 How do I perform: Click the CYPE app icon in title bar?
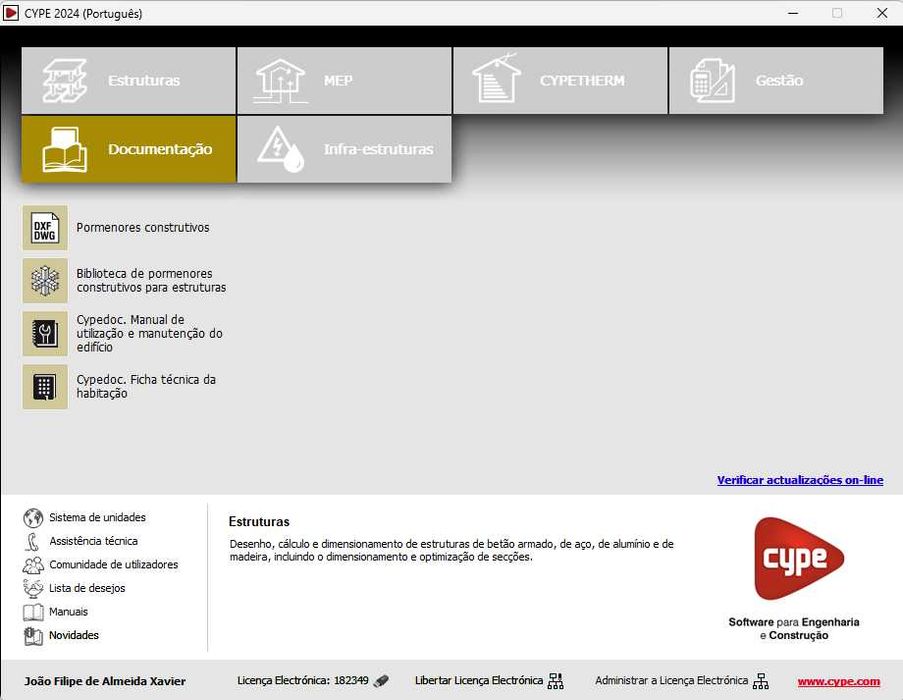coord(11,13)
